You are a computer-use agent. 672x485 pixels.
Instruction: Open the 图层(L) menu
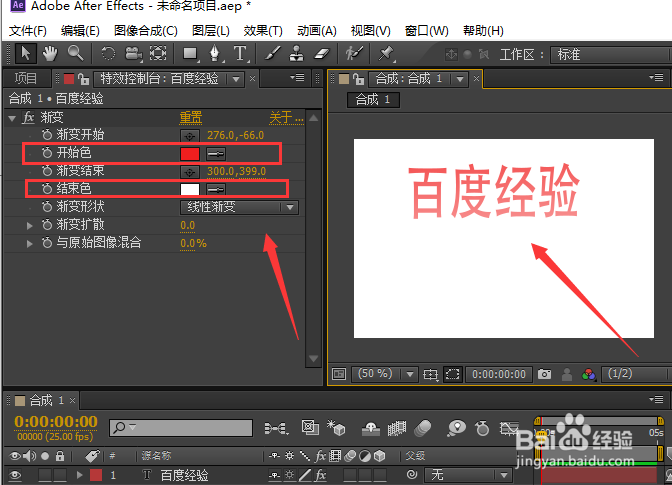[x=211, y=31]
